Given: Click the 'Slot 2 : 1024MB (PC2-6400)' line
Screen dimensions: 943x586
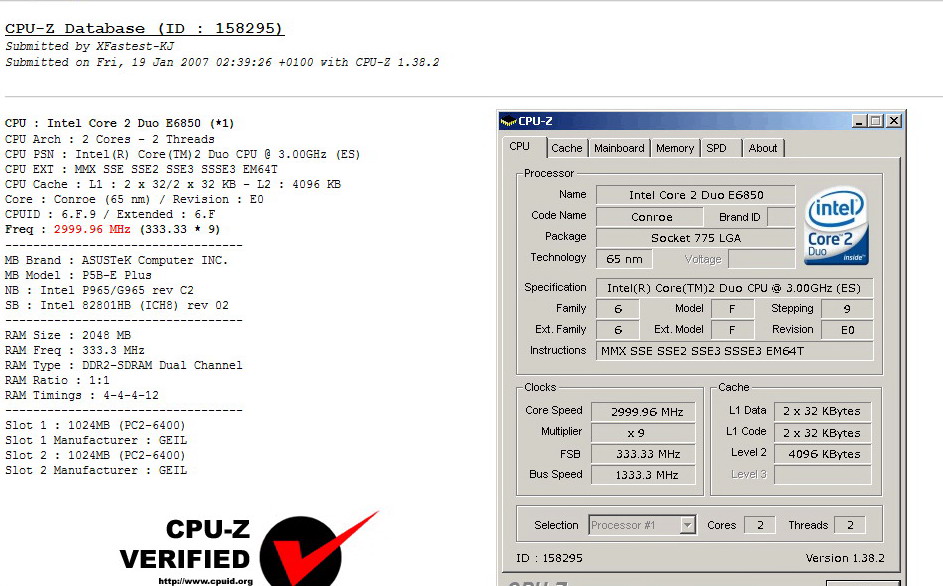Looking at the screenshot, I should coord(95,455).
